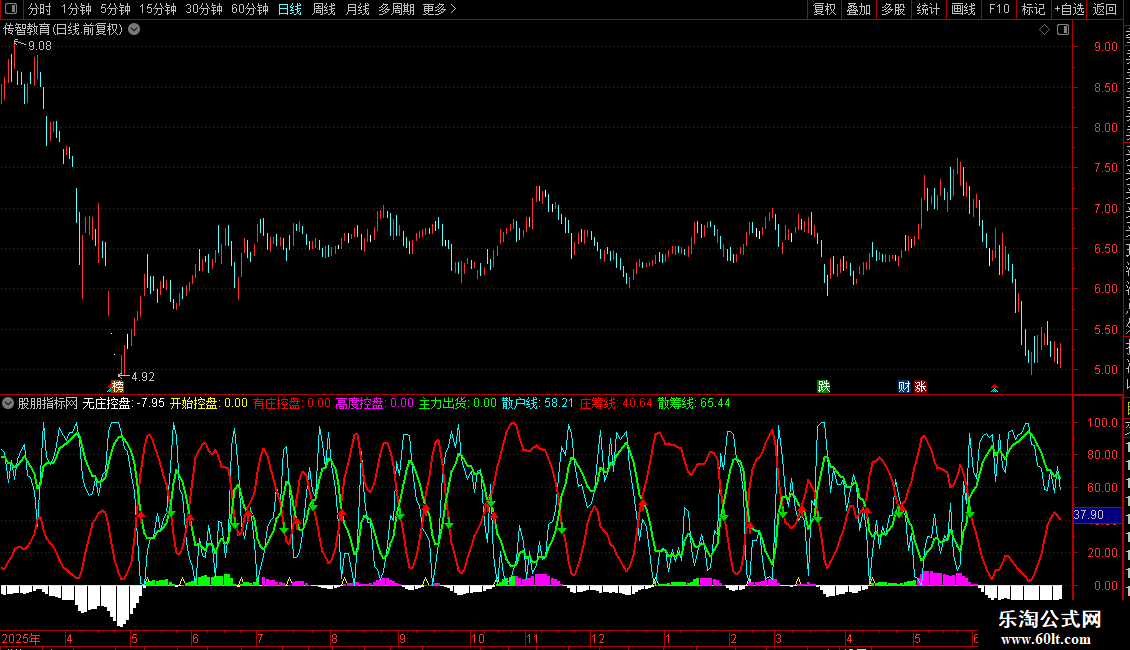Click the 开始控盘 value label

(x=208, y=403)
